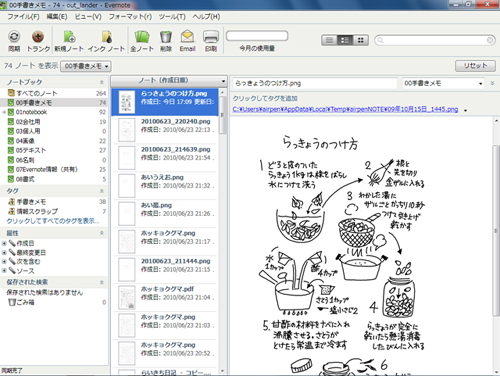The width and height of the screenshot is (500, 376).
Task: Open ツール(T) menu
Action: pyautogui.click(x=172, y=17)
